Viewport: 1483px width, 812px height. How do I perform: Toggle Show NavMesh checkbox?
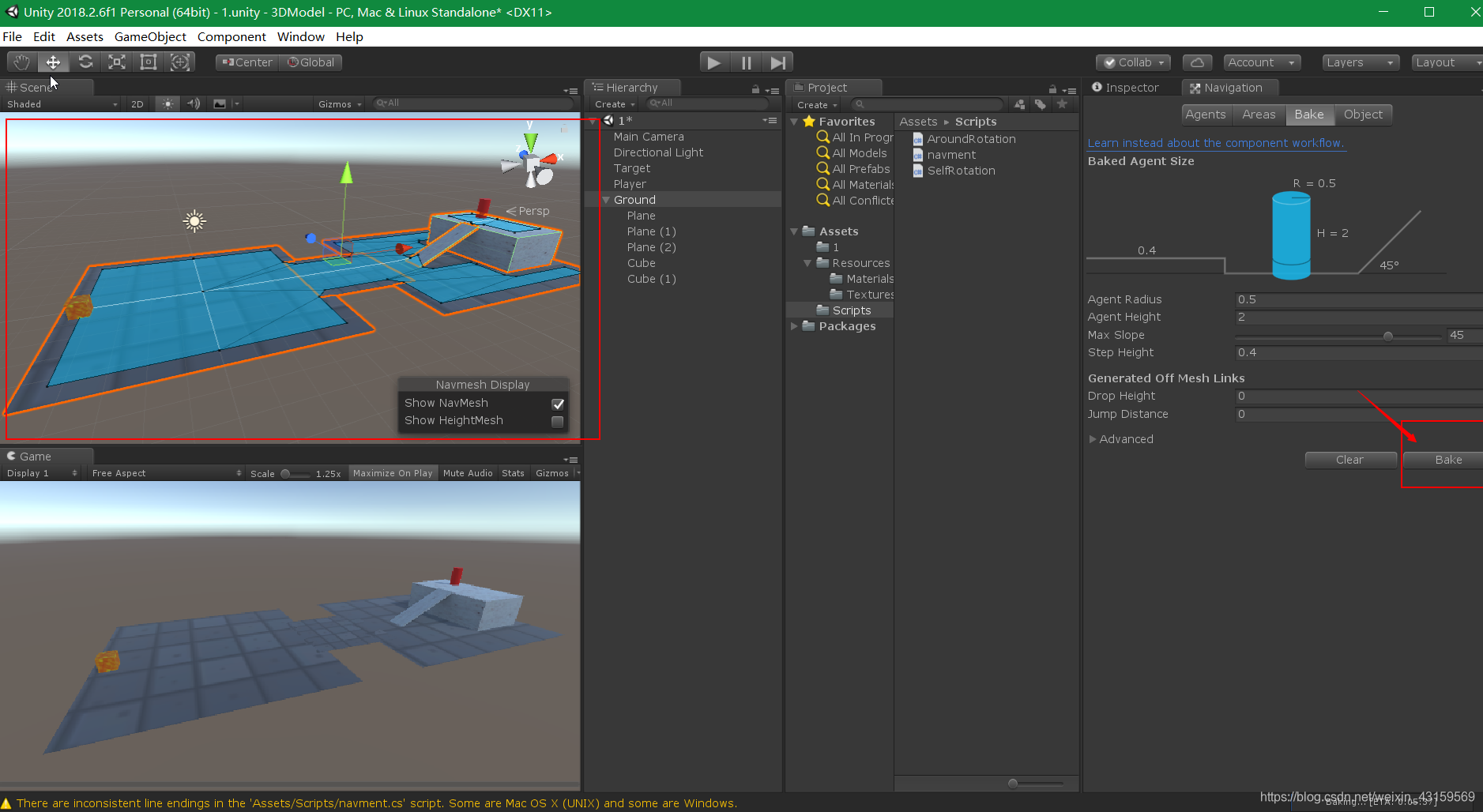coord(558,404)
